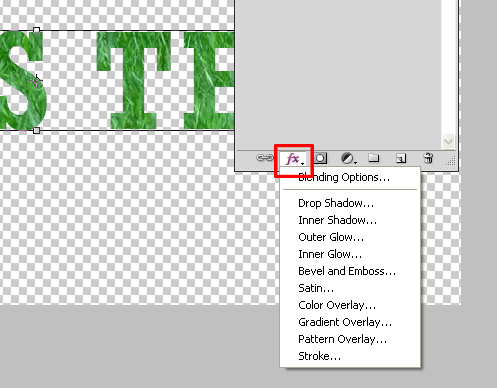Choose Bevel and Emboss option
The width and height of the screenshot is (497, 388).
click(x=347, y=271)
